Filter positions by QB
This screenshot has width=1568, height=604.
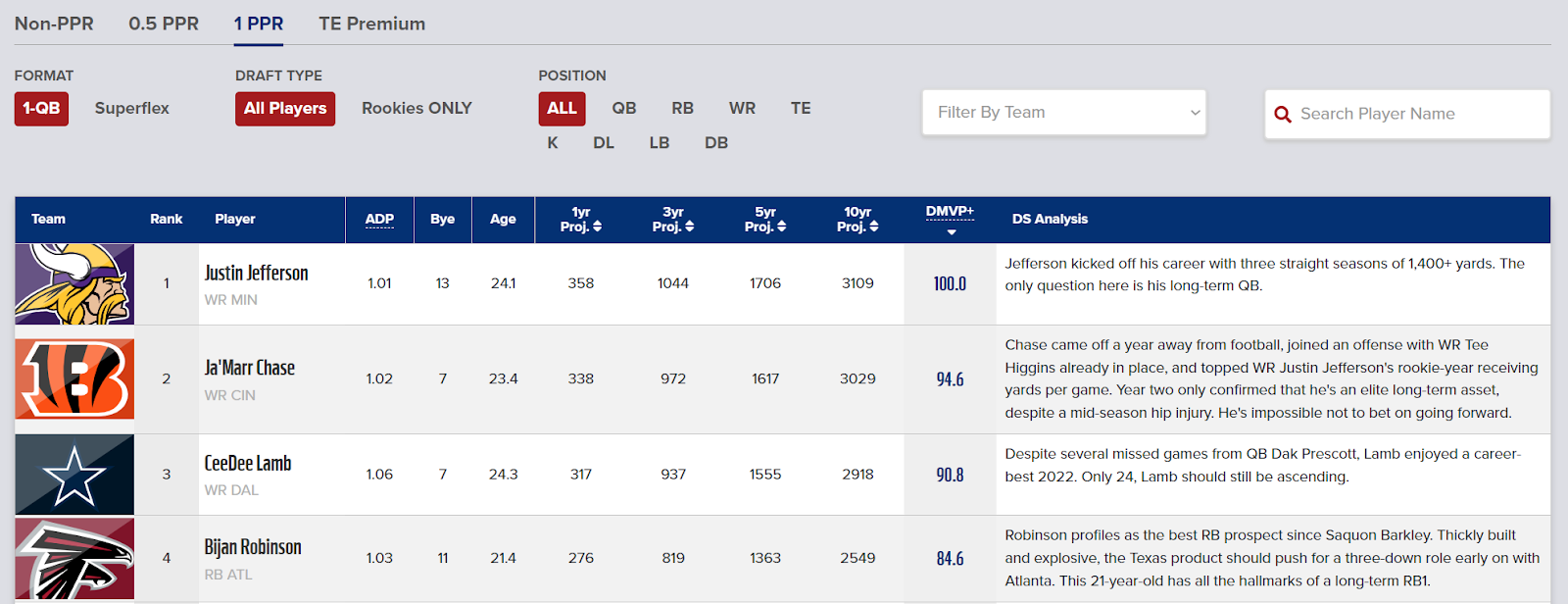tap(624, 109)
